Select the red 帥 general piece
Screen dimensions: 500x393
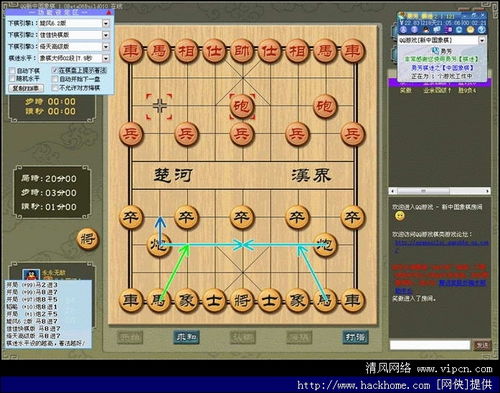click(242, 51)
